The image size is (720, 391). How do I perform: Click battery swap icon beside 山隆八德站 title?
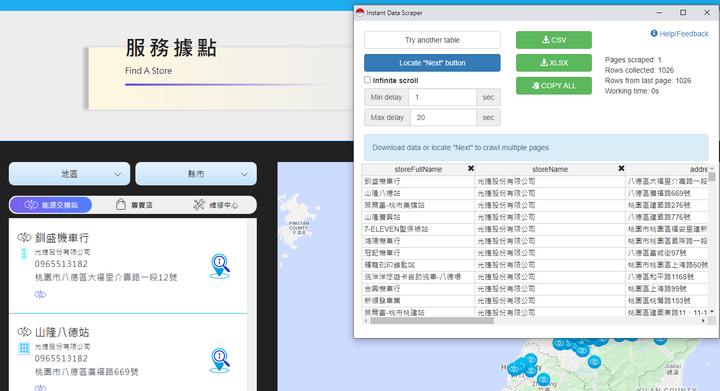24,332
